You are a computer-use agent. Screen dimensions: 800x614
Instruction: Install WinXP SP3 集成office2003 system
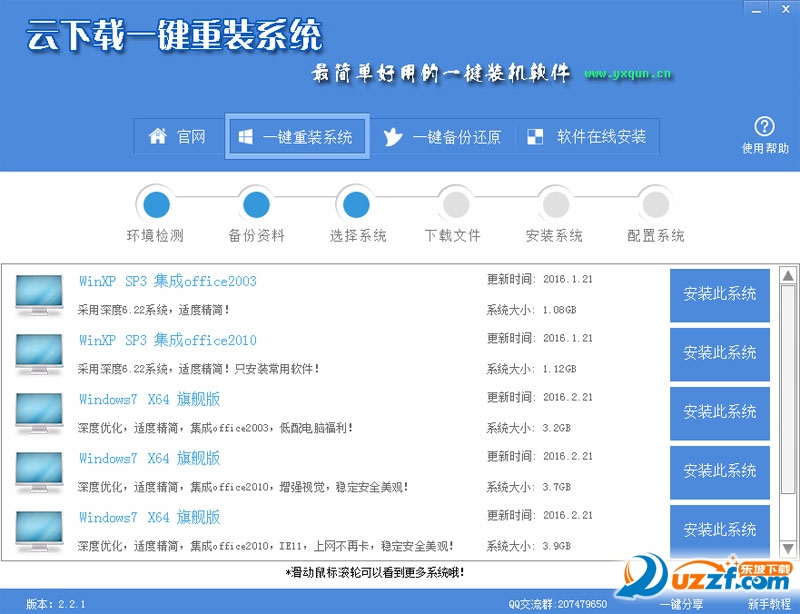click(719, 295)
